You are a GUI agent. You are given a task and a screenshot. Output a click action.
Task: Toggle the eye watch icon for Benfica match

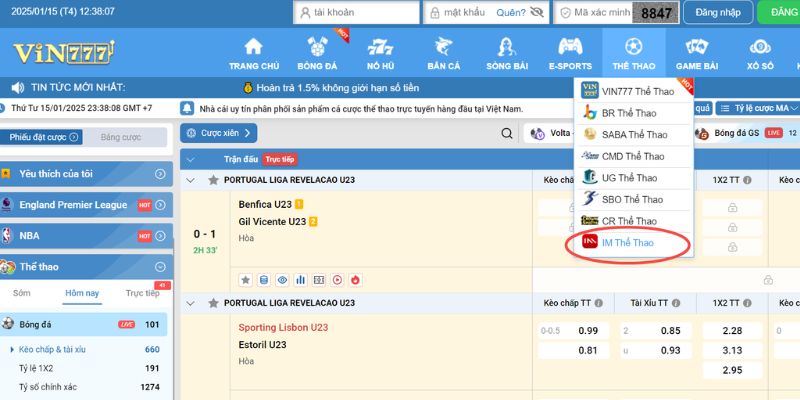(x=282, y=280)
